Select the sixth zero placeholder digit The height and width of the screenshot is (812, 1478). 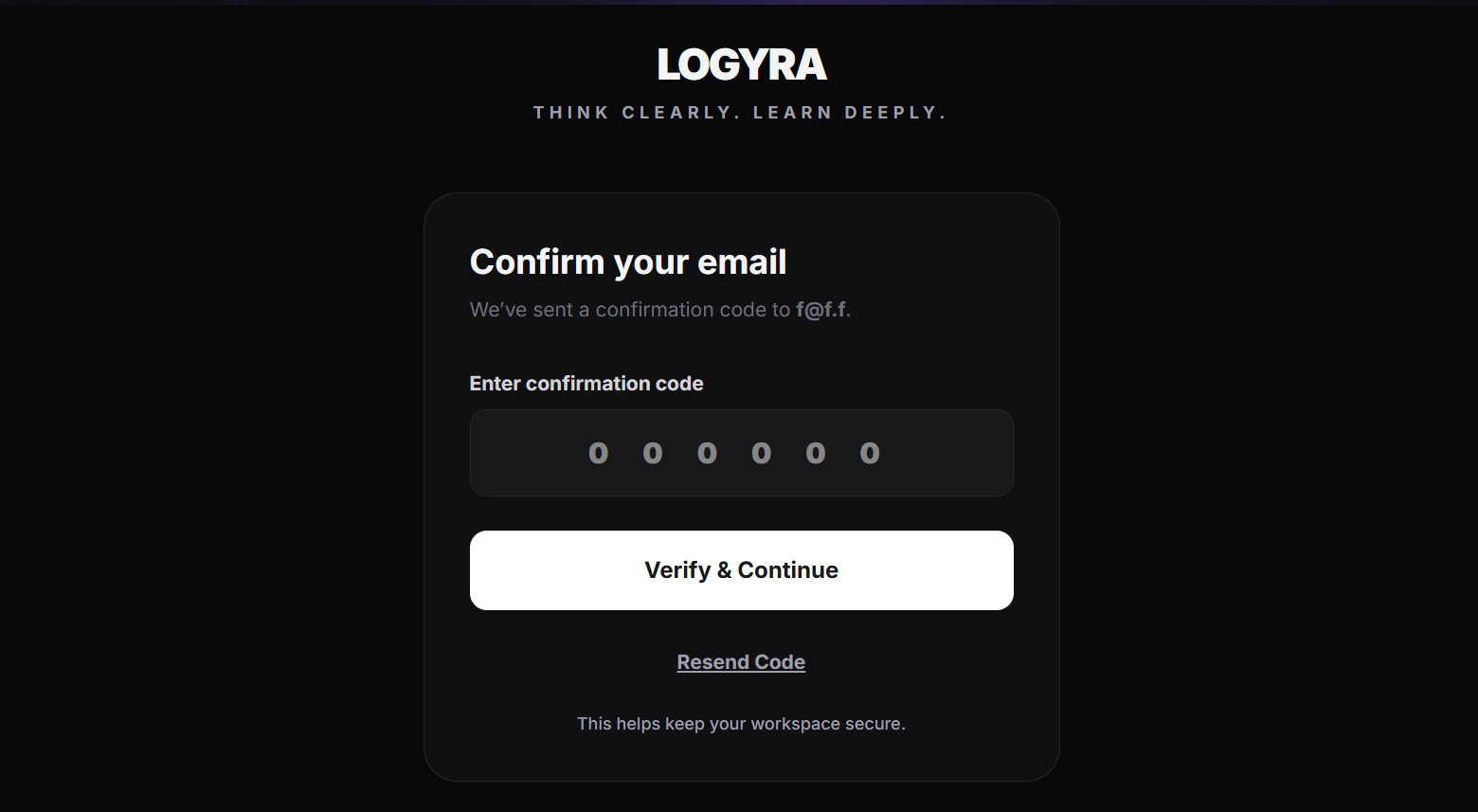[870, 453]
